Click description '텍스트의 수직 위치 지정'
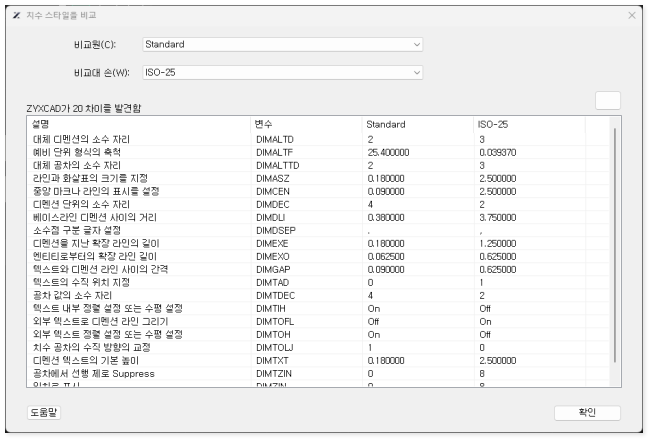 [81, 283]
